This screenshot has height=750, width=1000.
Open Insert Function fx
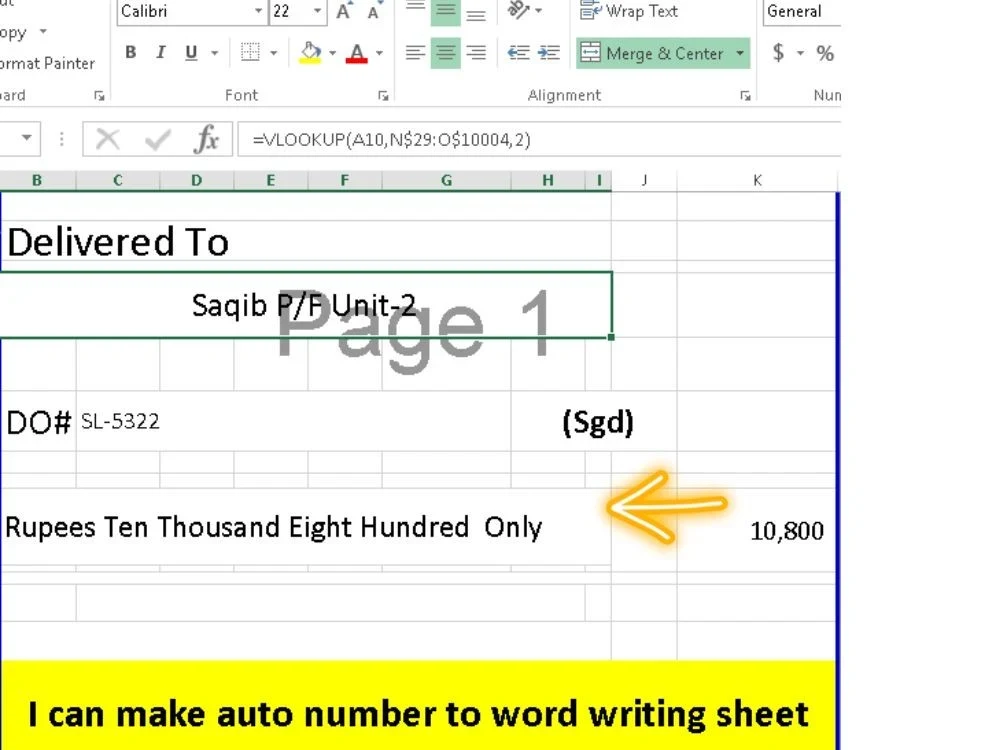(206, 138)
